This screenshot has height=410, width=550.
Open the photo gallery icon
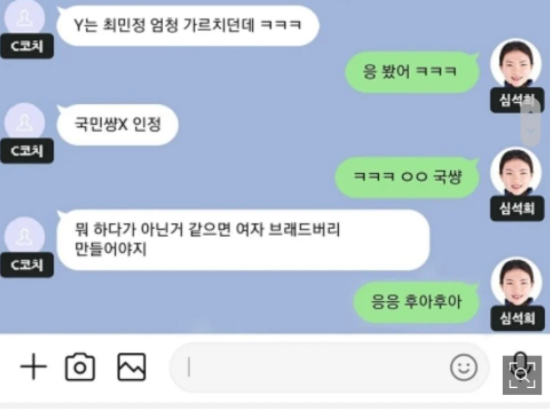(131, 367)
